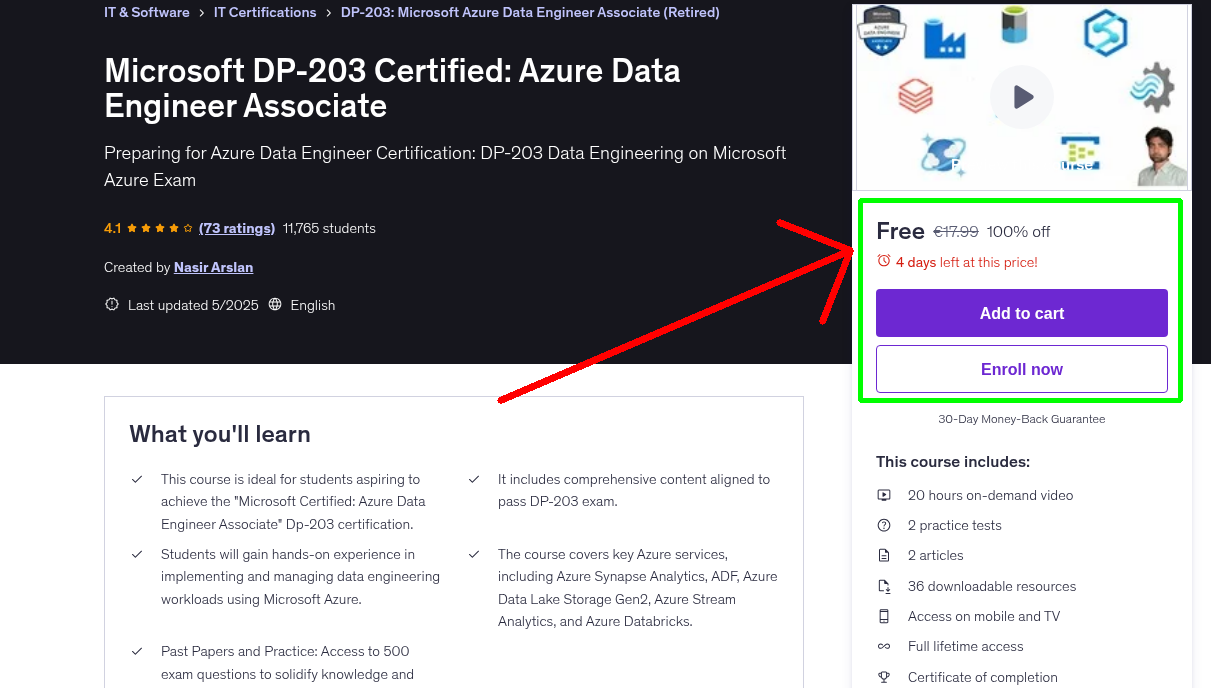The image size is (1211, 688).
Task: Click the certificate of completion trophy icon
Action: (x=884, y=677)
